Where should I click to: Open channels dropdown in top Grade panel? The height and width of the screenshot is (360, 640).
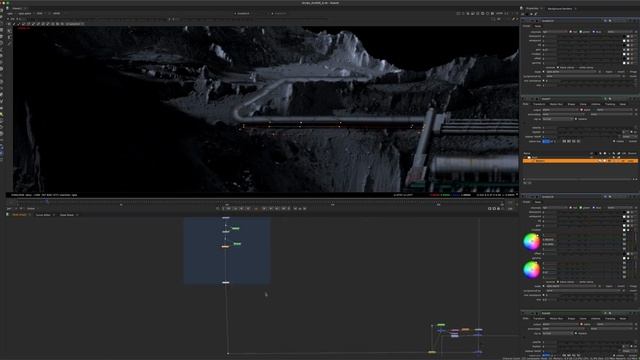pyautogui.click(x=554, y=31)
